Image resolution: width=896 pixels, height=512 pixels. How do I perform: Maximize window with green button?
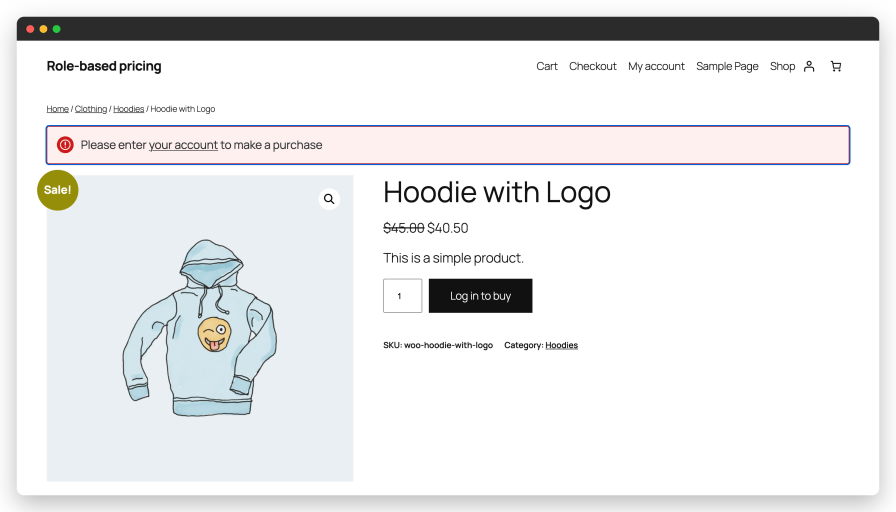pyautogui.click(x=57, y=29)
